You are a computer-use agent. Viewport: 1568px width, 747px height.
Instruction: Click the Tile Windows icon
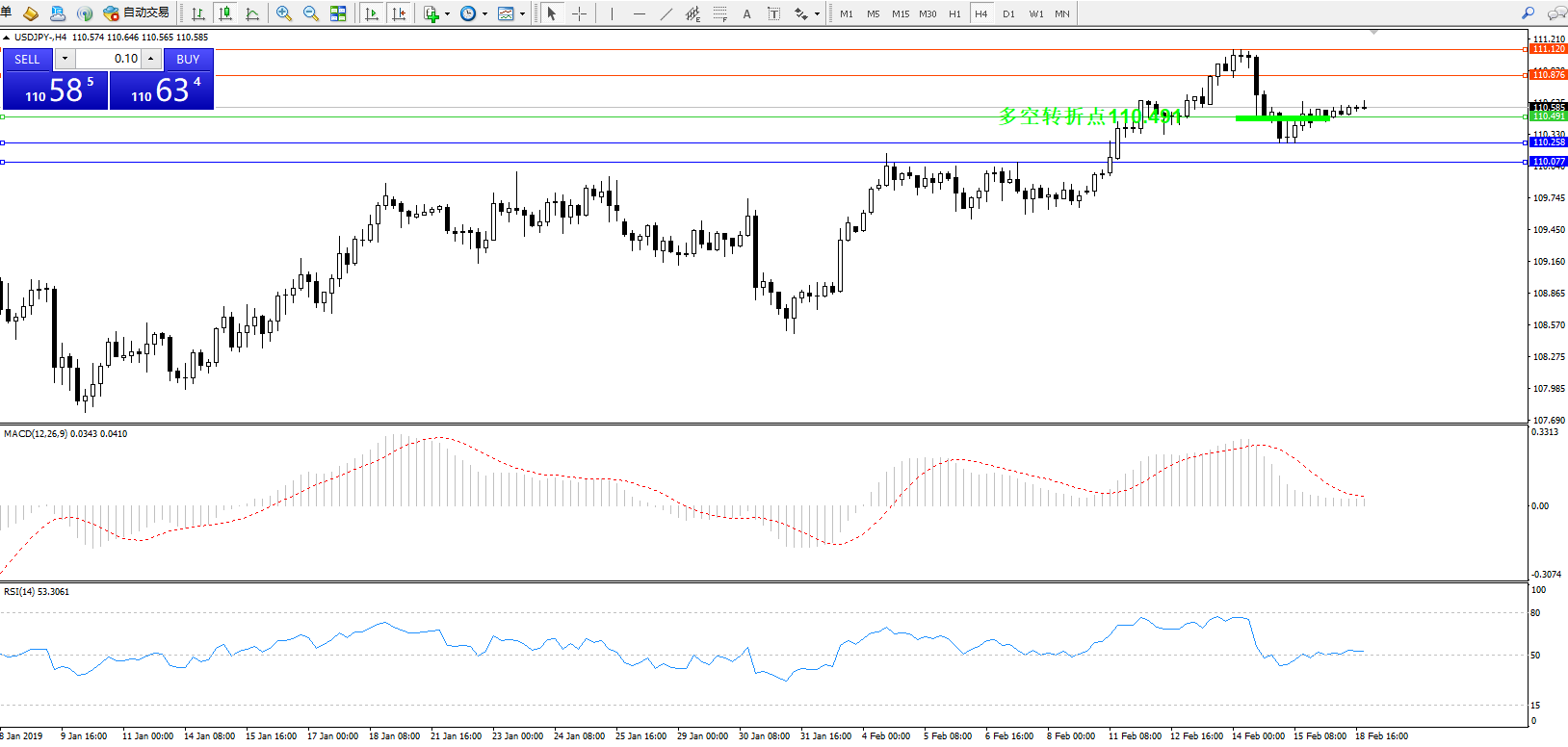pyautogui.click(x=338, y=13)
